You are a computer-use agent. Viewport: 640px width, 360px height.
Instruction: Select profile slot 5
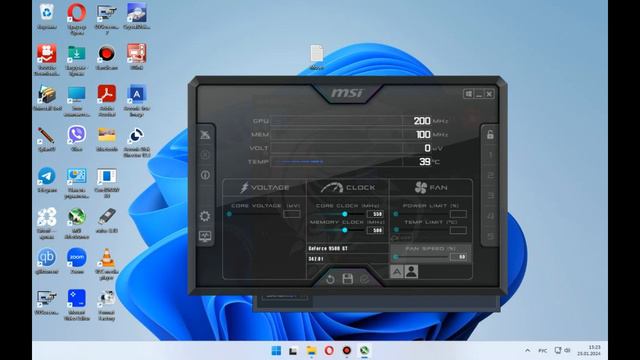[490, 236]
